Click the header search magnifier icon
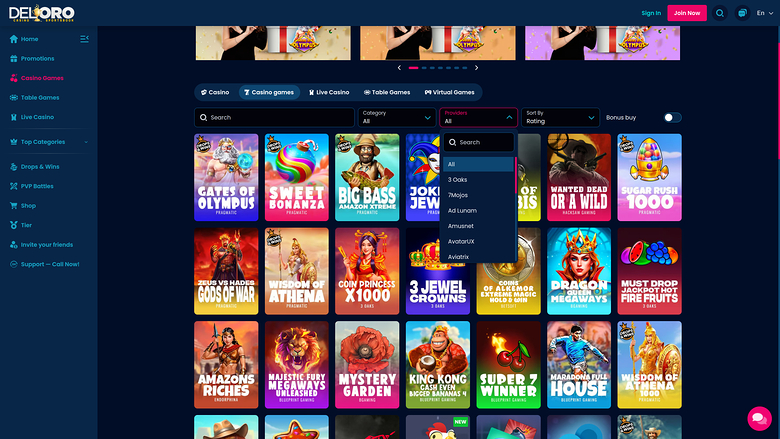780x439 pixels. point(720,13)
